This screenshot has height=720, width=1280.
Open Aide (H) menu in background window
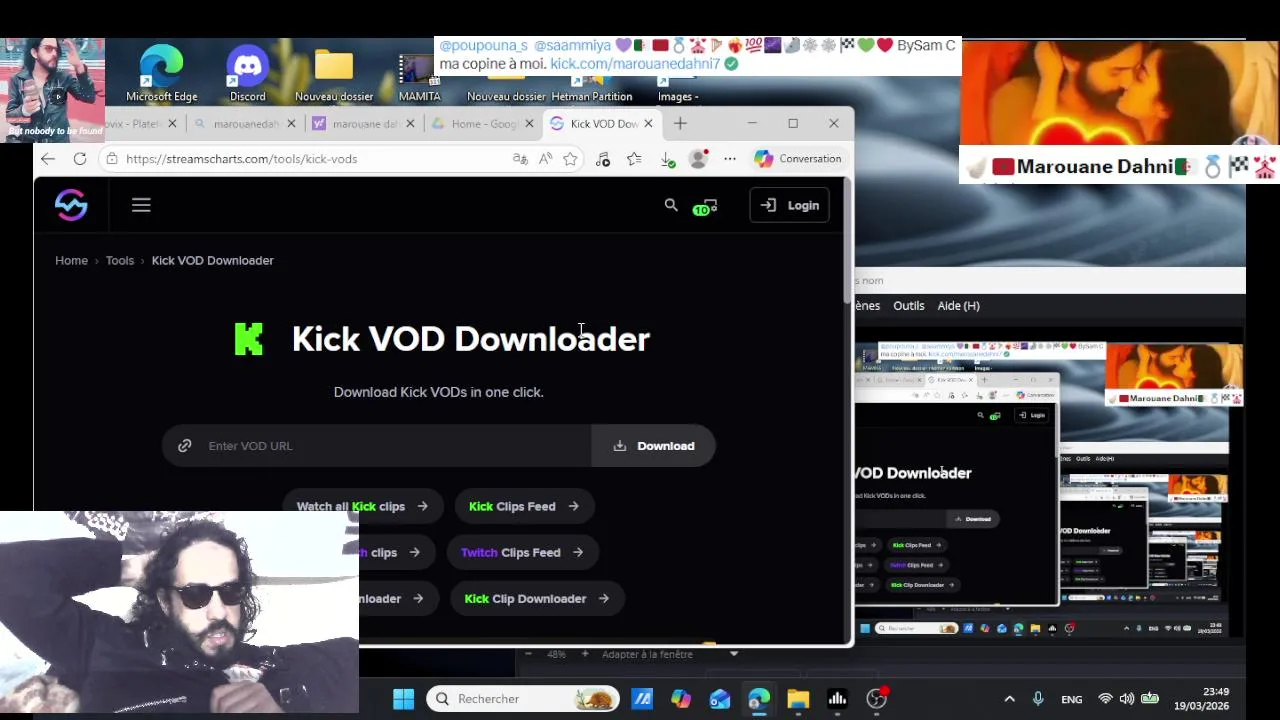tap(958, 306)
